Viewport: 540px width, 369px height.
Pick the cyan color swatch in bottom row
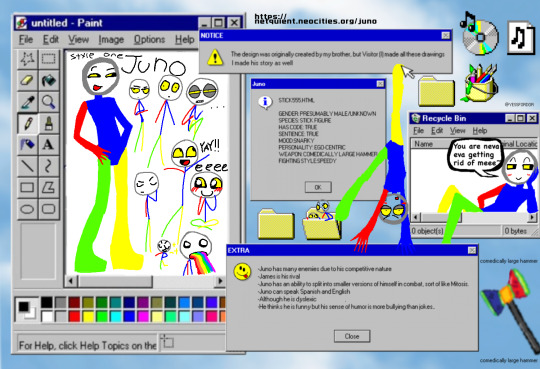116,316
